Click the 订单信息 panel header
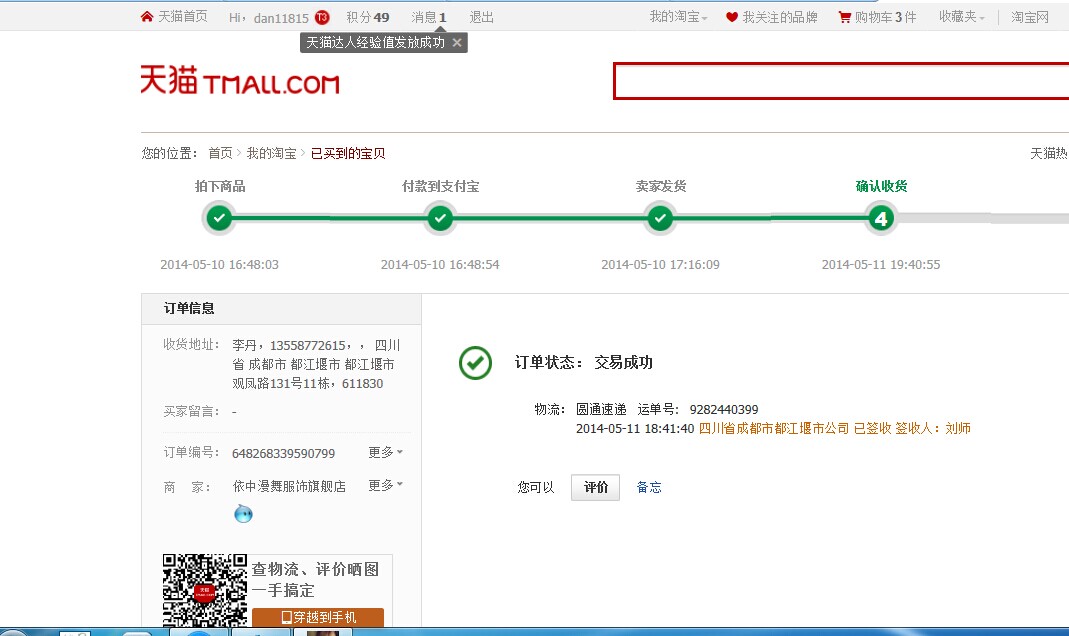 pos(281,308)
